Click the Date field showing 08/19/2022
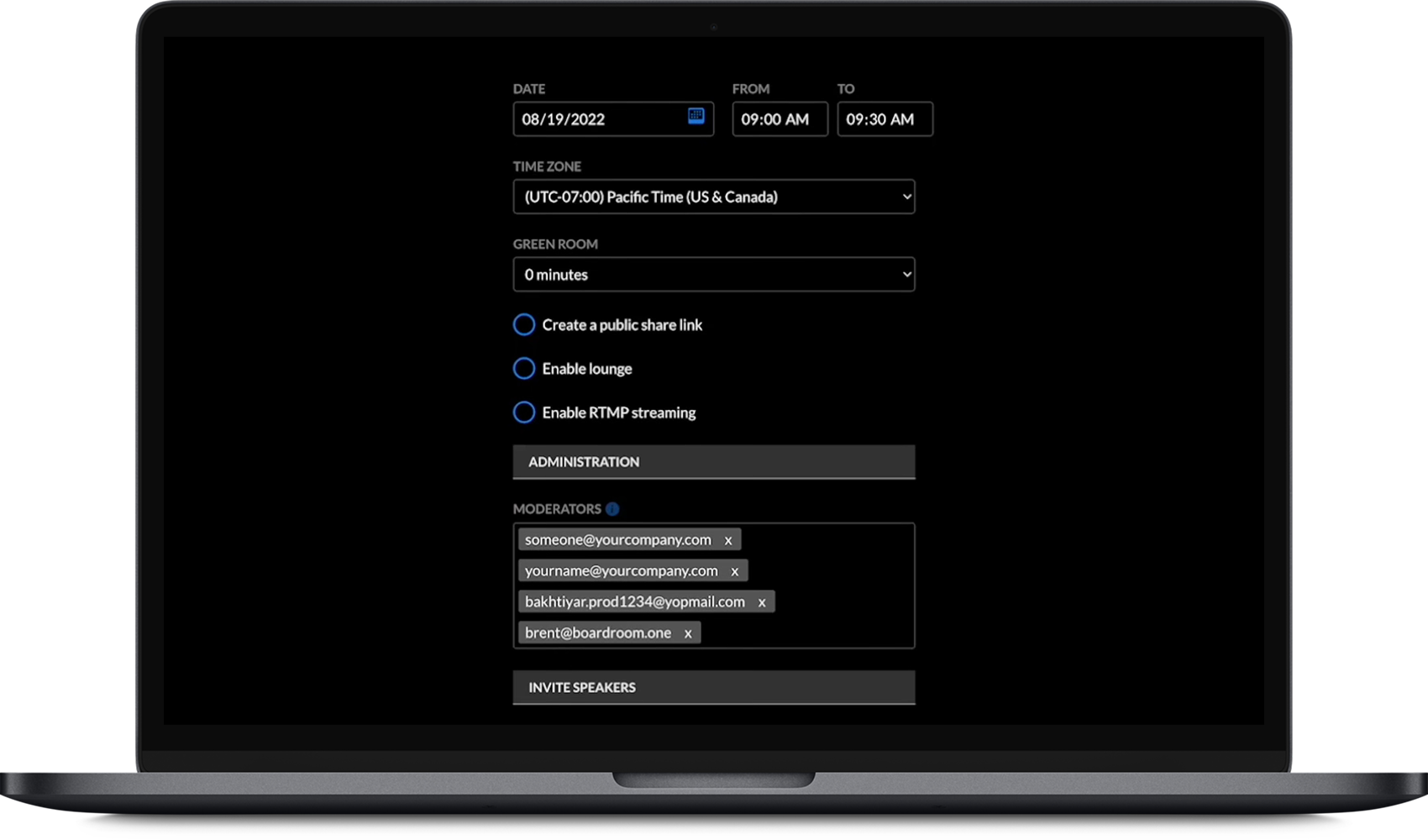This screenshot has height=840, width=1428. pyautogui.click(x=613, y=119)
